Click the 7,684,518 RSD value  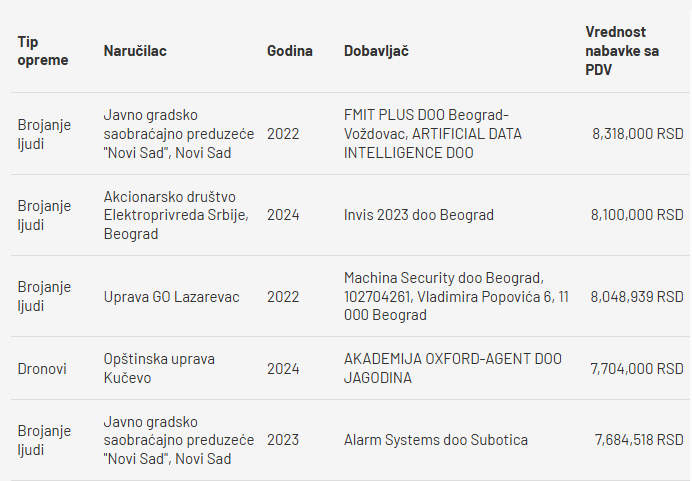pos(639,440)
